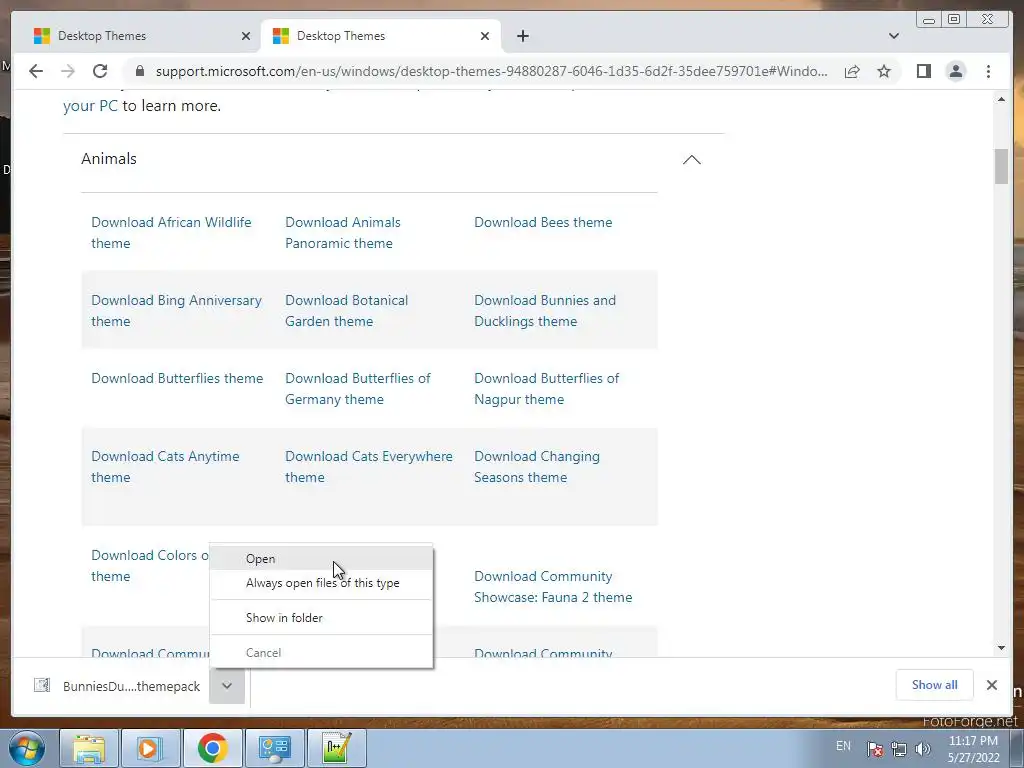Reload the current page
Viewport: 1024px width, 768px height.
click(100, 71)
